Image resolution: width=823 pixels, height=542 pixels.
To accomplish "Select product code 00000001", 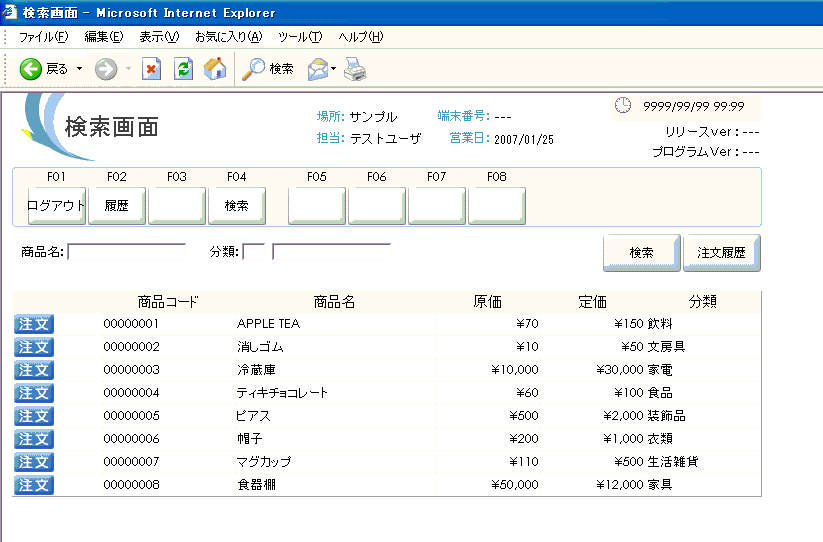I will click(131, 324).
